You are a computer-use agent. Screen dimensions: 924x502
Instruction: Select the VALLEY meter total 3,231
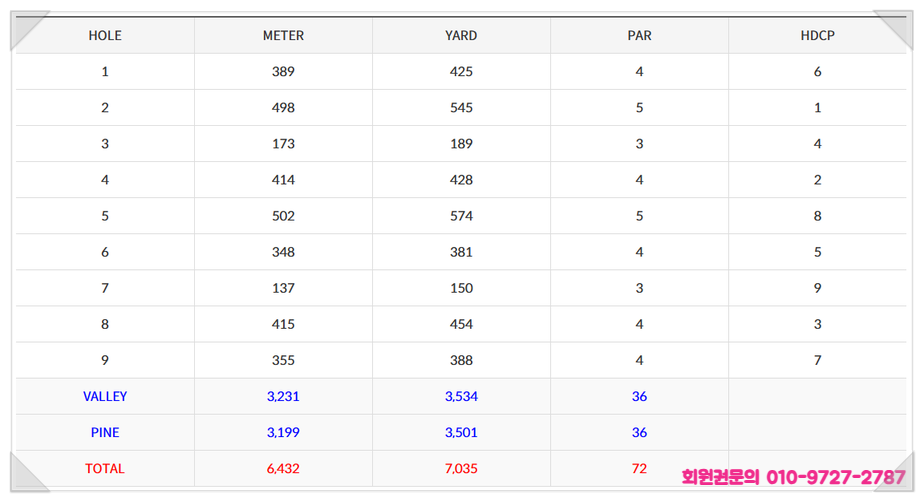pyautogui.click(x=283, y=397)
